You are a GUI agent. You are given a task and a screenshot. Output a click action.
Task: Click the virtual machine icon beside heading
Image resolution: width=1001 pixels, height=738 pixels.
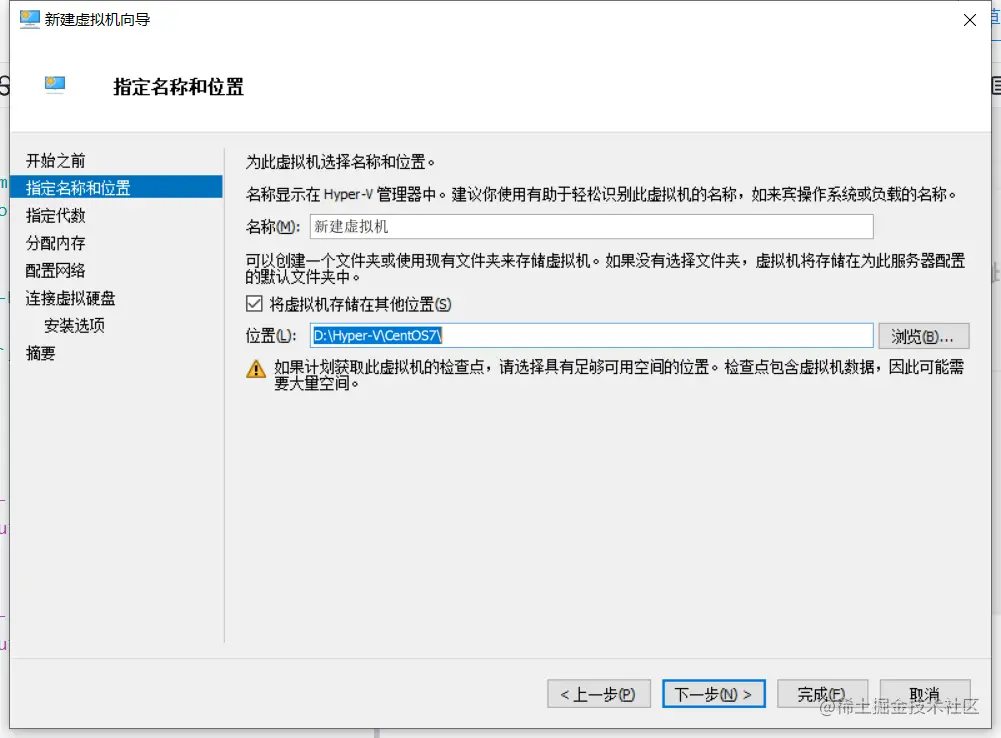click(x=55, y=84)
